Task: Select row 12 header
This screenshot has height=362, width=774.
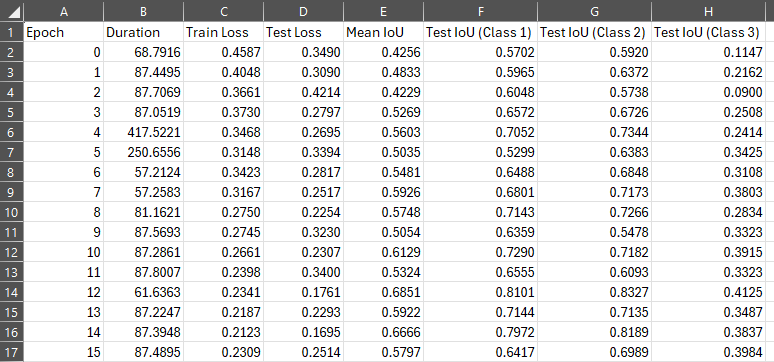Action: coord(12,252)
